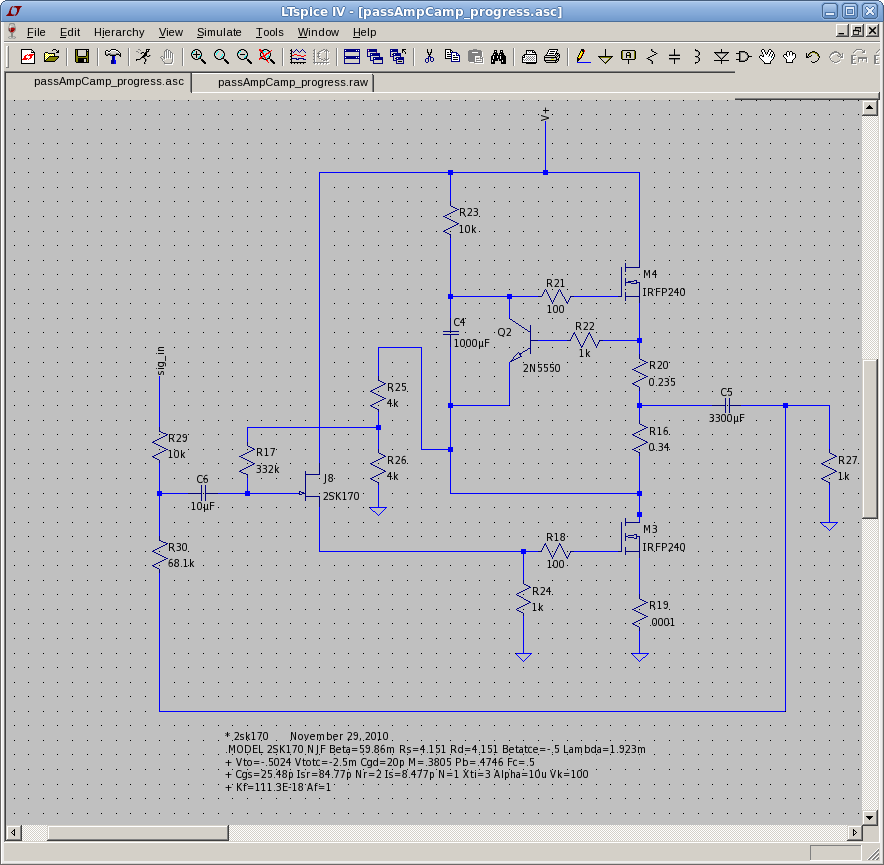Cut with the scissors icon
884x865 pixels.
(429, 56)
